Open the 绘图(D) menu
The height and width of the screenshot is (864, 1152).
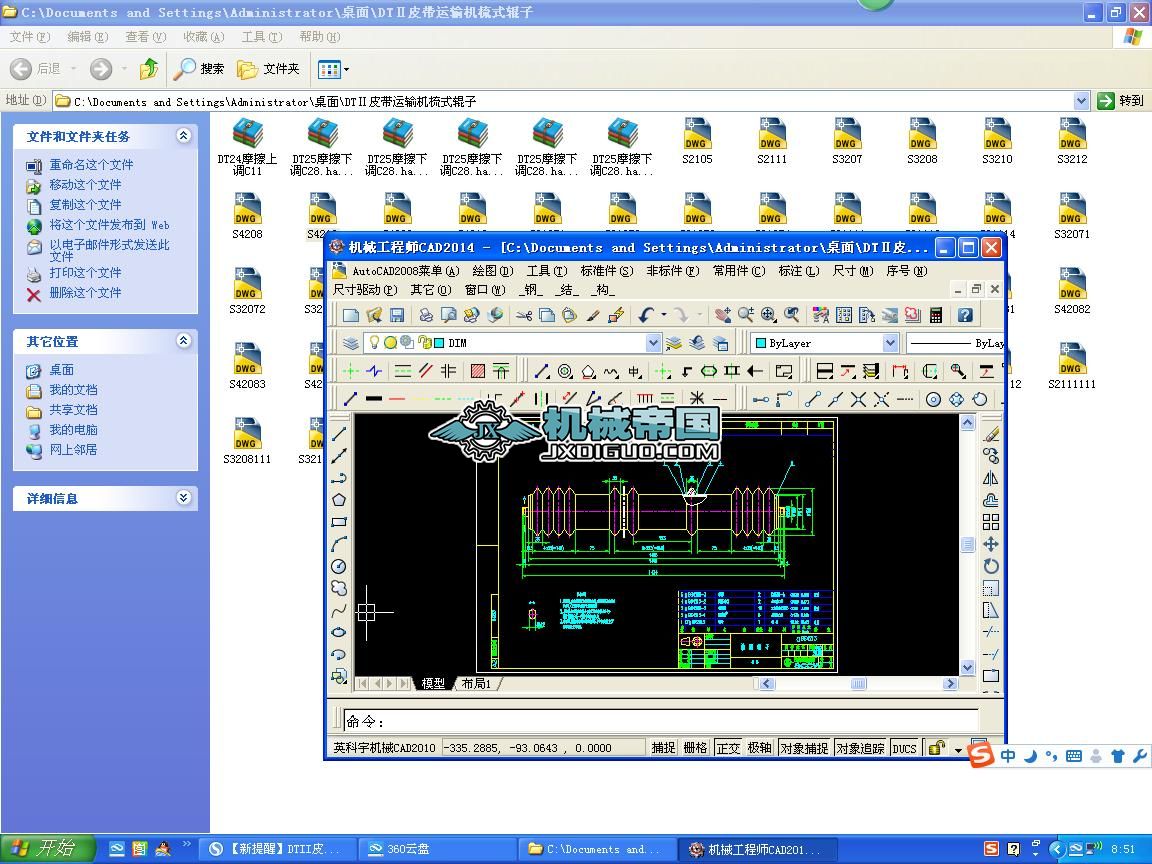pos(492,271)
